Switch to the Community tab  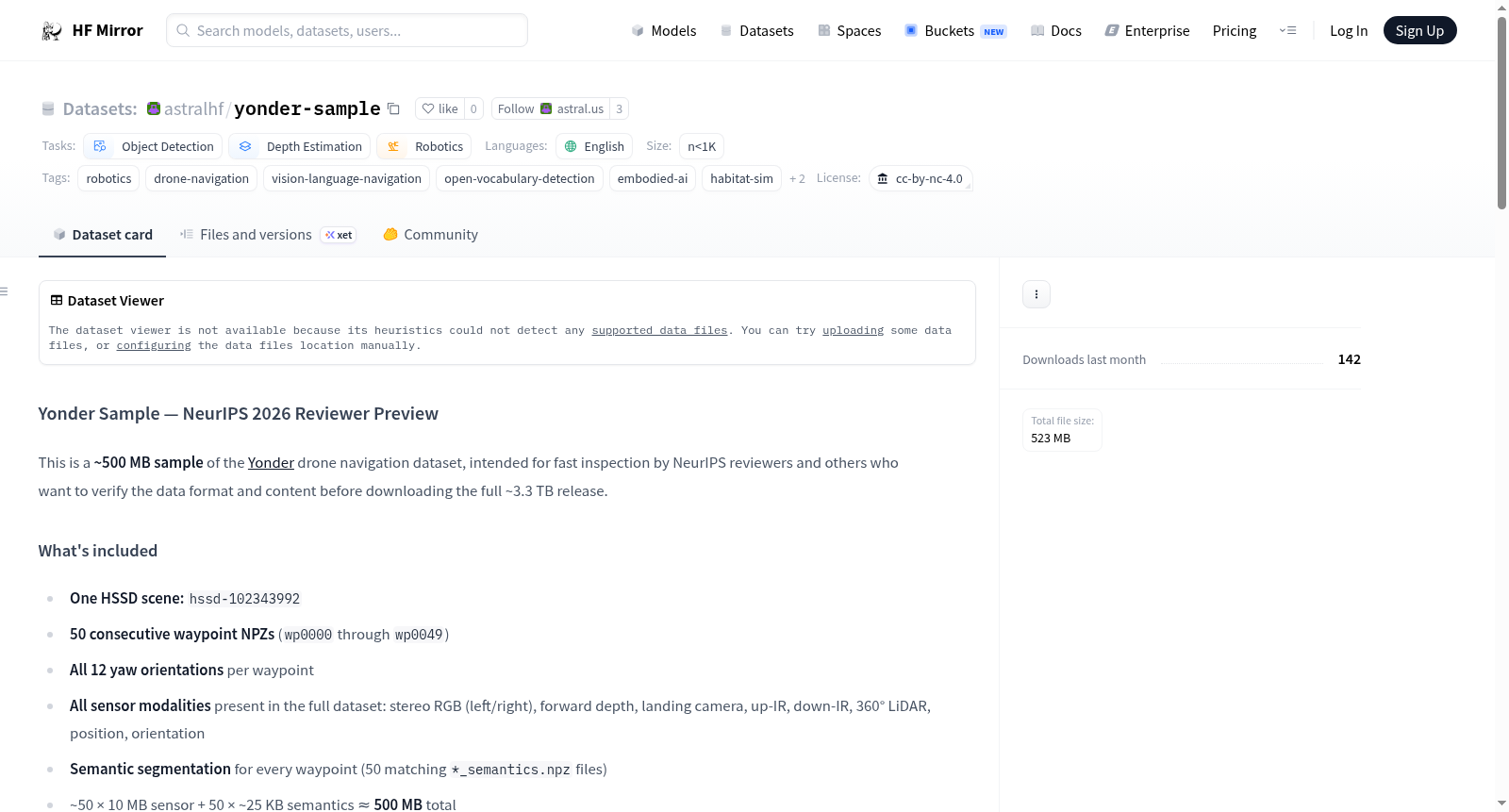click(430, 235)
